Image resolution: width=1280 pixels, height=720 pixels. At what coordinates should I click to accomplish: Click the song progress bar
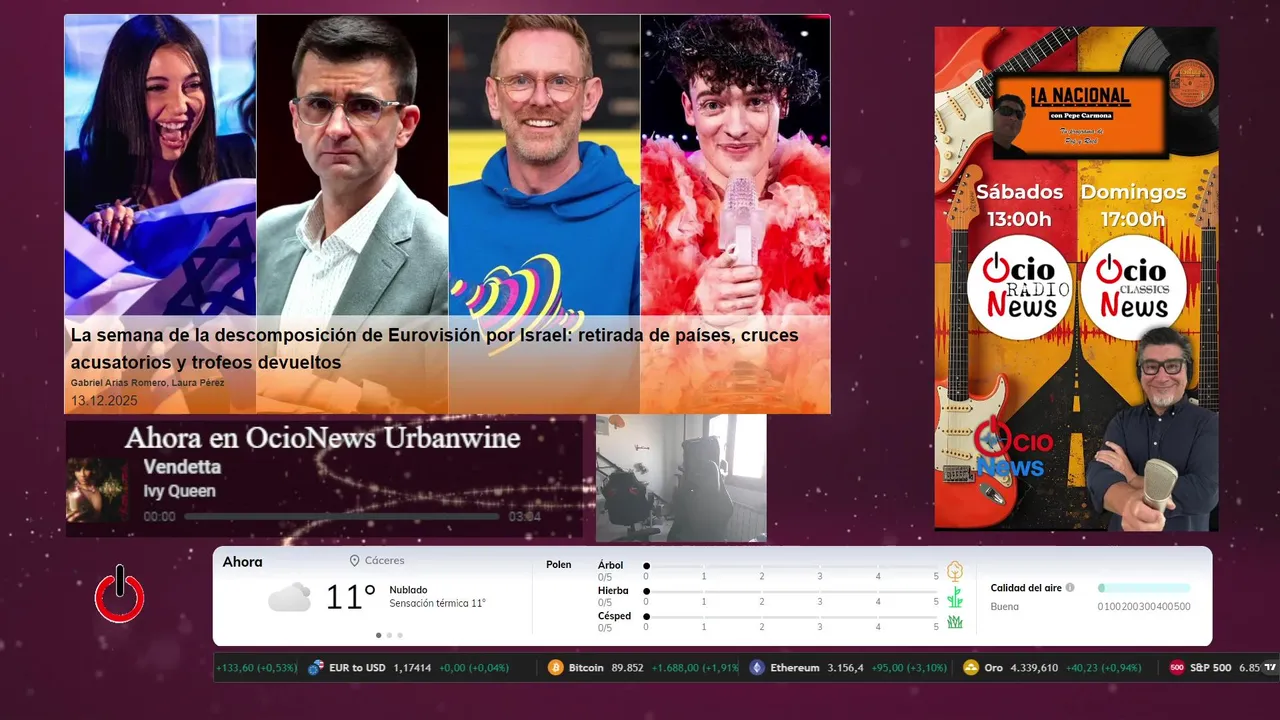click(342, 517)
